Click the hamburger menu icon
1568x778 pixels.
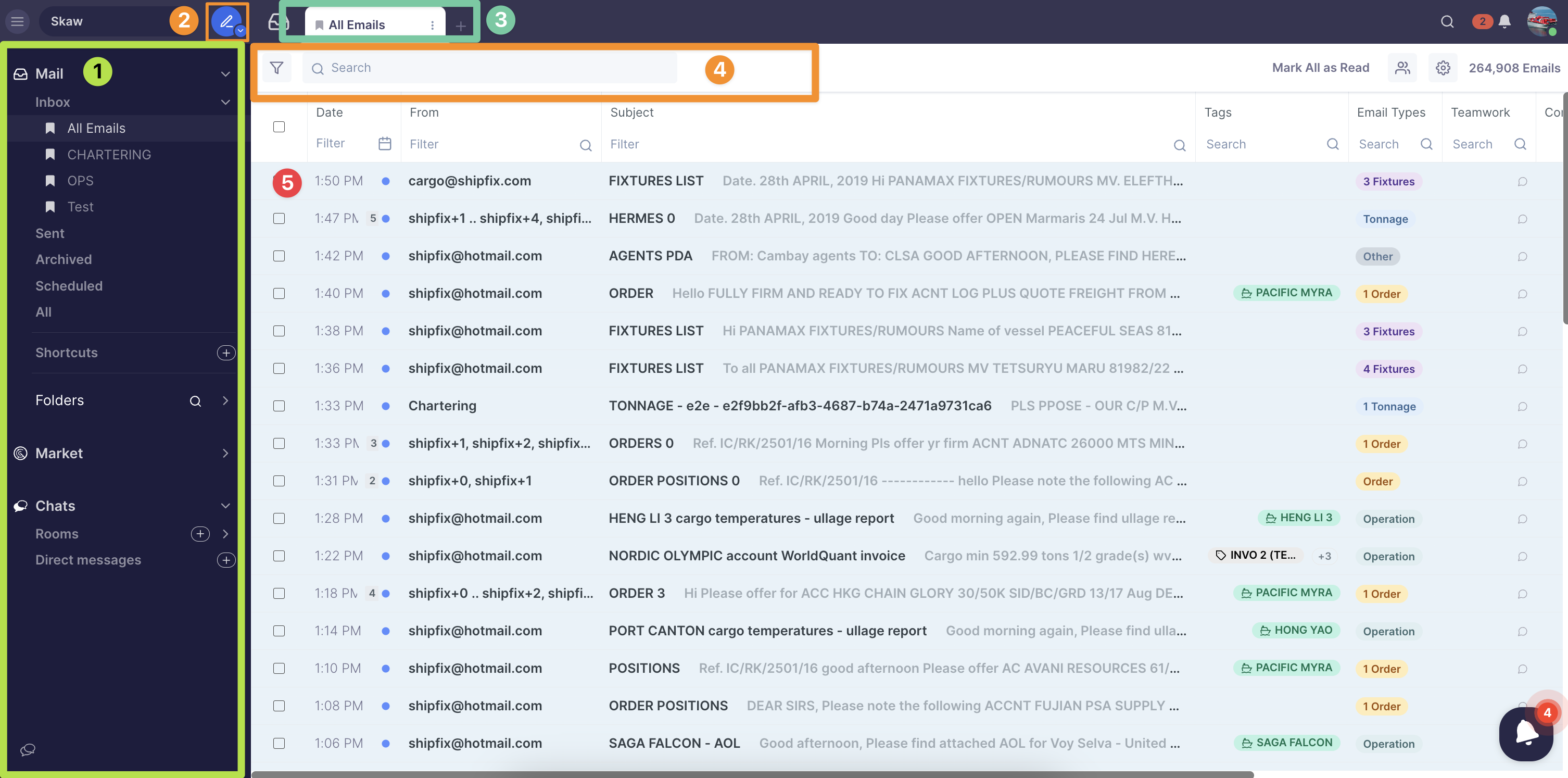17,21
